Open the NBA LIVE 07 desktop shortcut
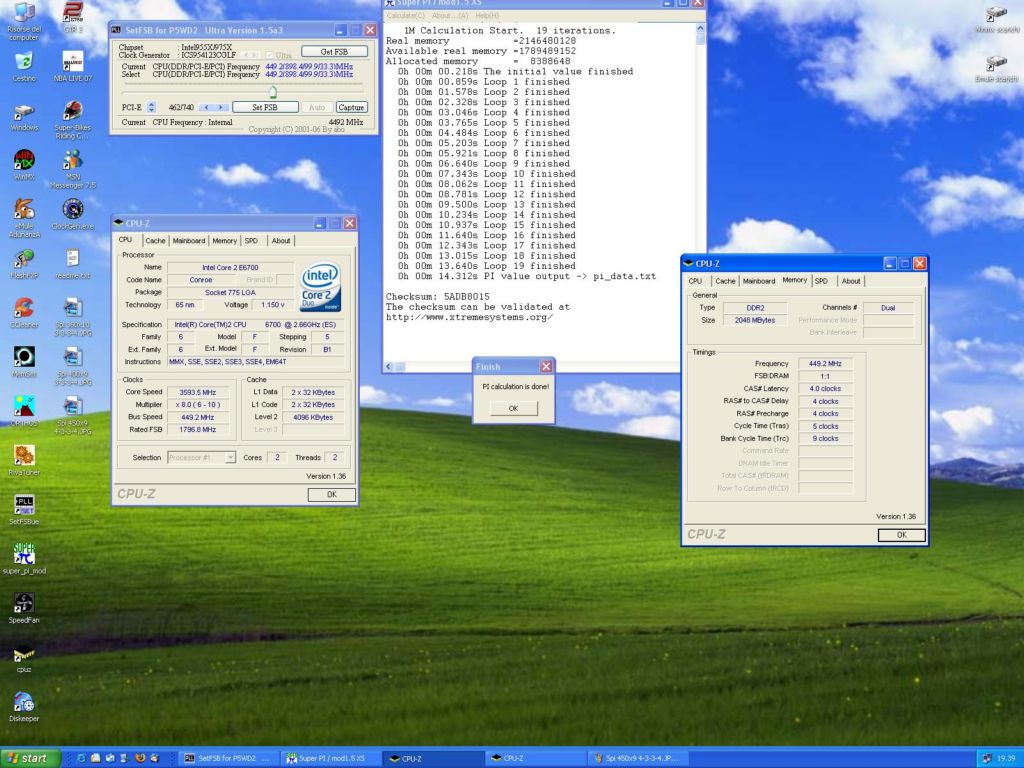Viewport: 1024px width, 768px height. [72, 67]
